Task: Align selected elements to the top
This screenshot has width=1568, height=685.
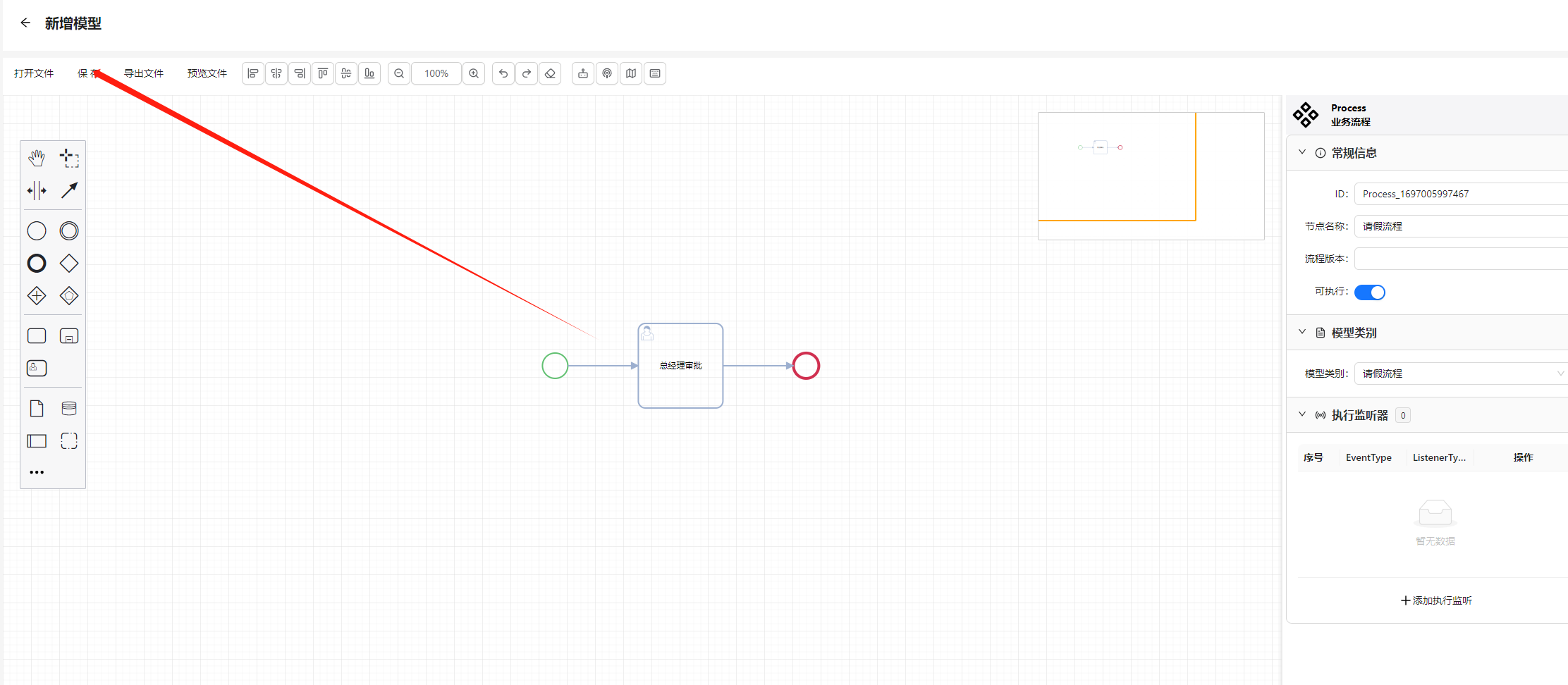Action: [x=323, y=73]
